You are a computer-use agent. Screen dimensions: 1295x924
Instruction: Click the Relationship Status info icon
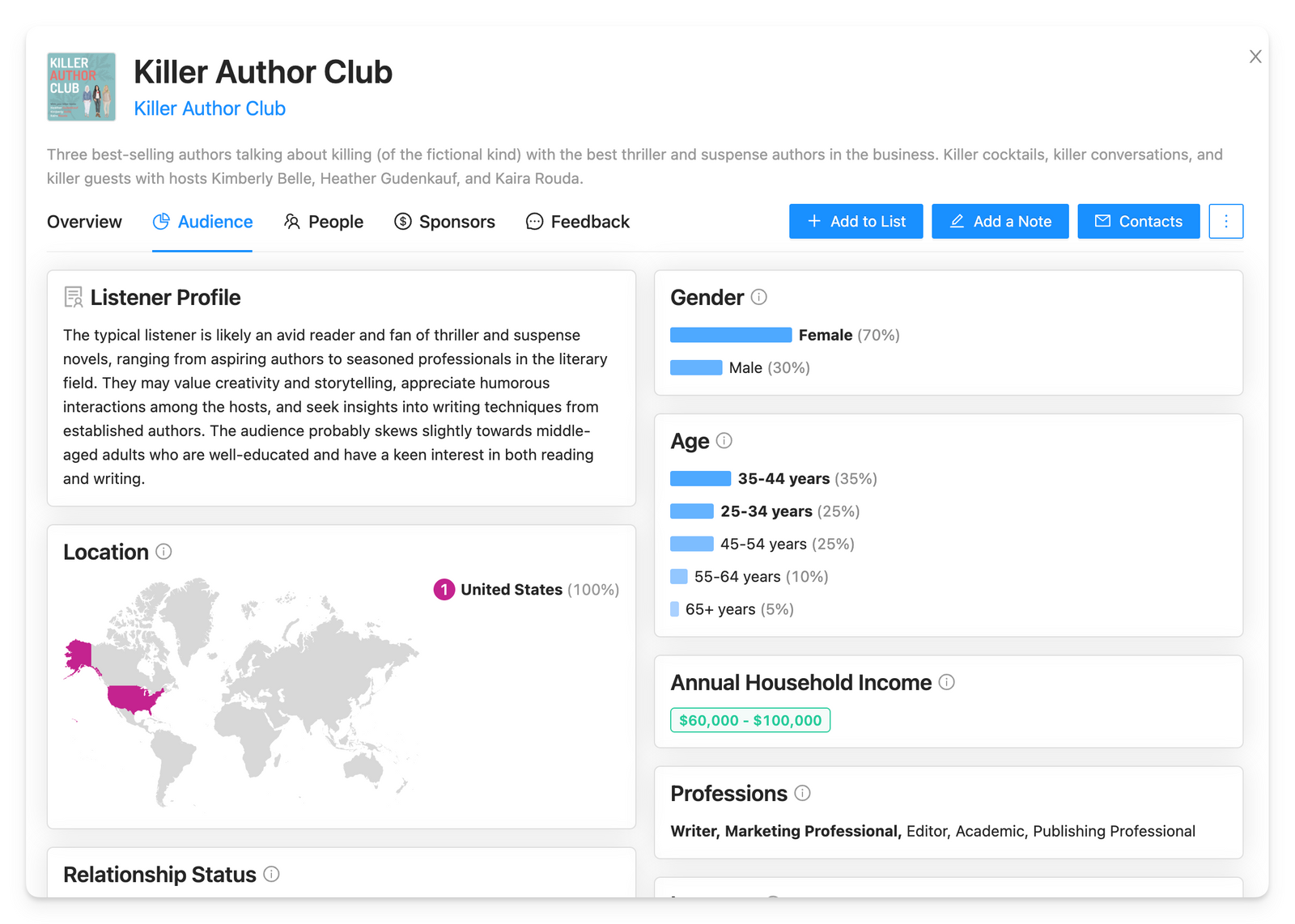coord(271,874)
